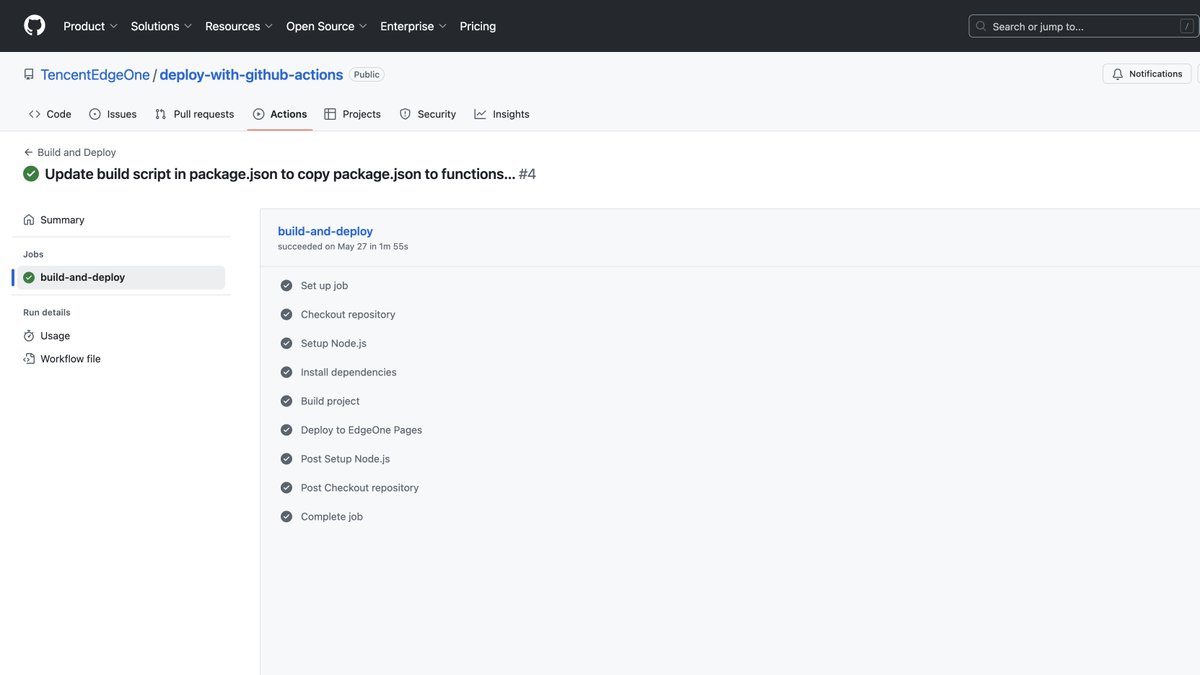Click the run number #4
The image size is (1200, 675).
(x=527, y=174)
